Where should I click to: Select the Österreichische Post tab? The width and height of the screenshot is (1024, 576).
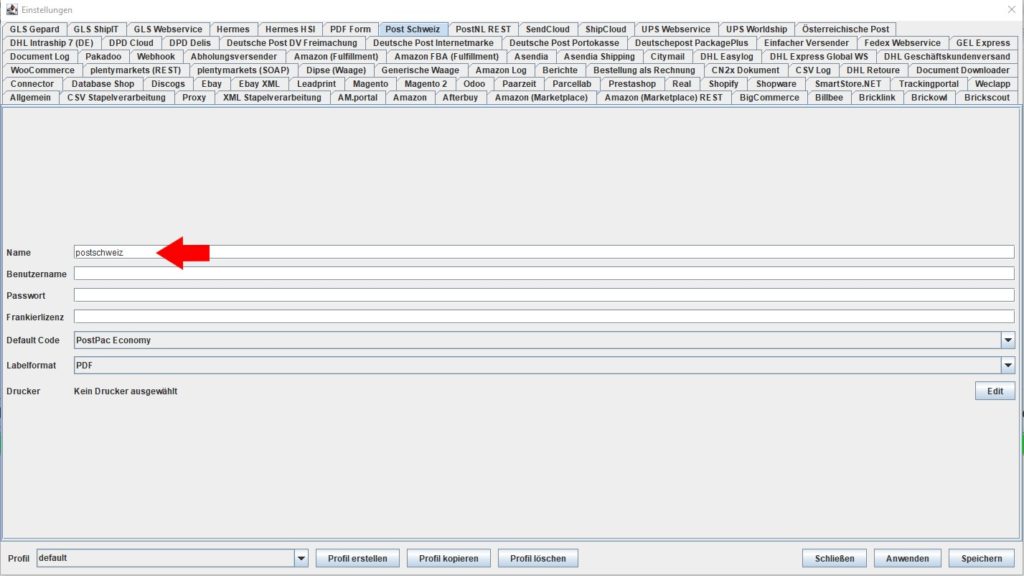pos(845,29)
